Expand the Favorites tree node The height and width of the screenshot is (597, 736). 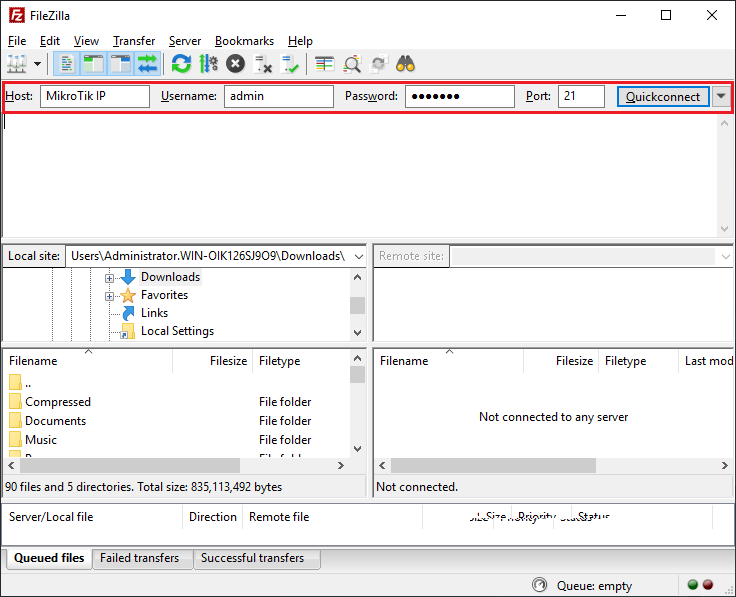(x=109, y=296)
